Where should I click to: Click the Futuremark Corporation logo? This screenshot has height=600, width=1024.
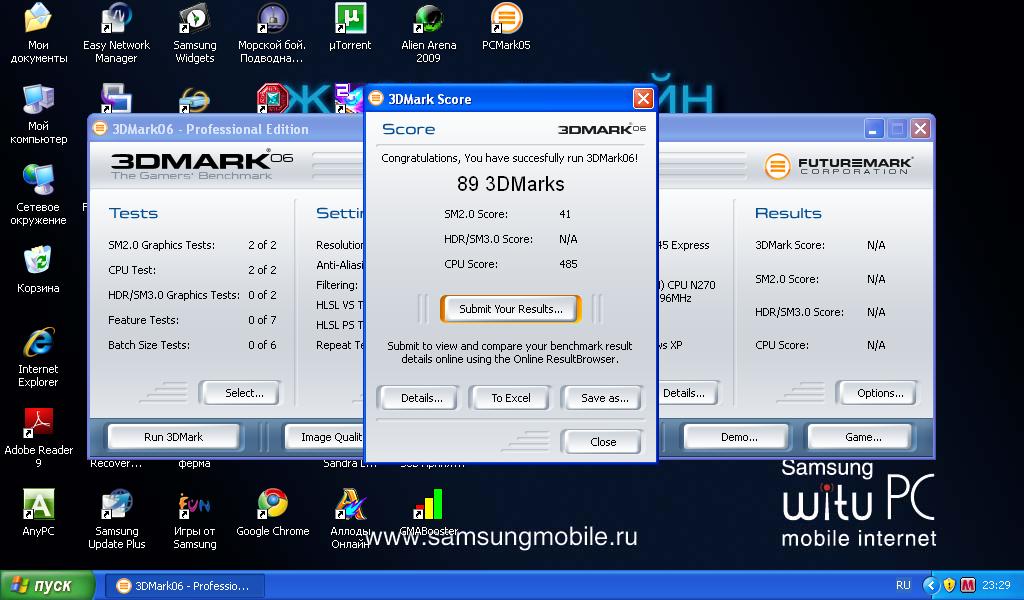(x=839, y=166)
